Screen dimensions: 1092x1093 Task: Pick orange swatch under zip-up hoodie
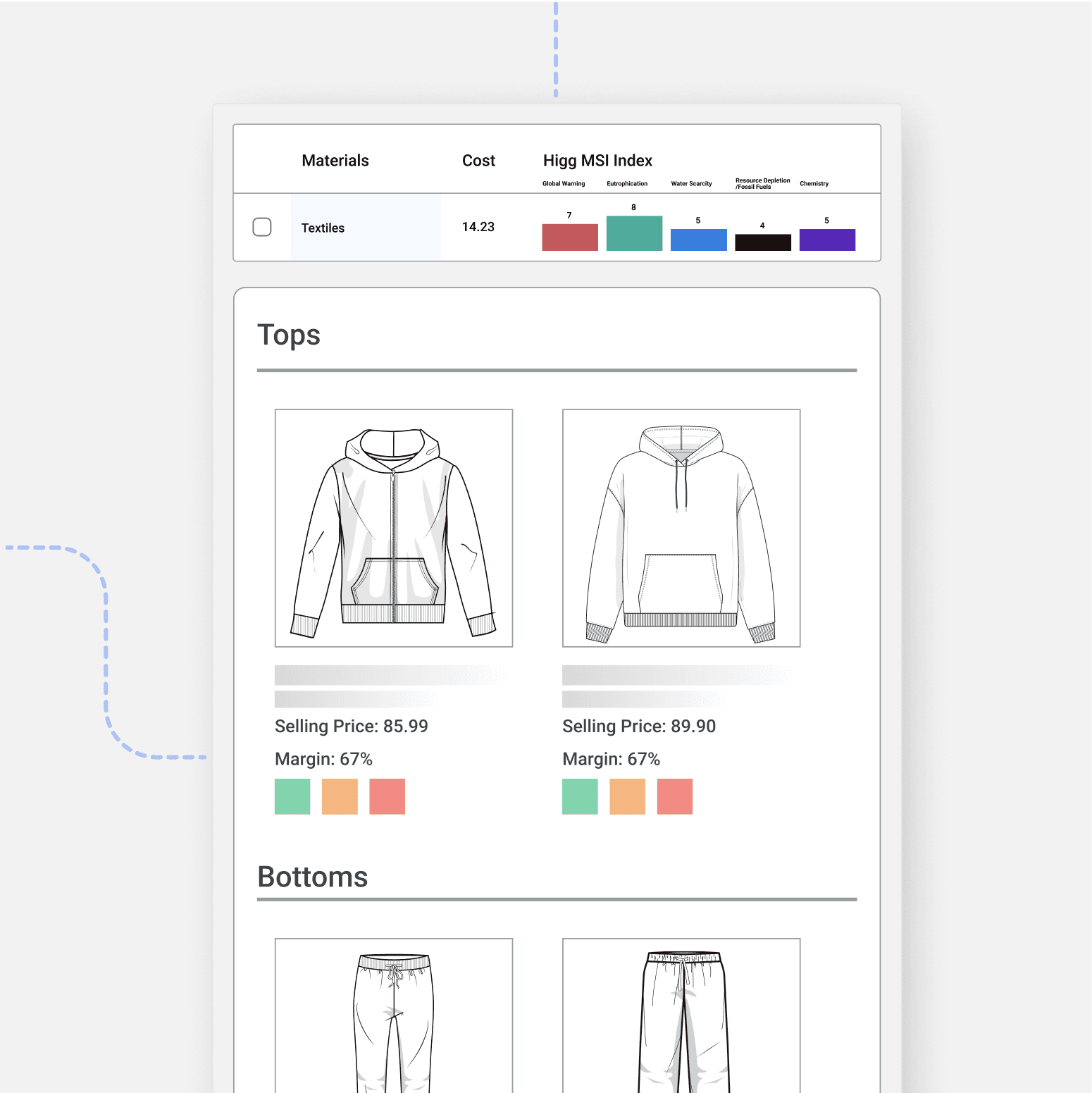[x=340, y=796]
